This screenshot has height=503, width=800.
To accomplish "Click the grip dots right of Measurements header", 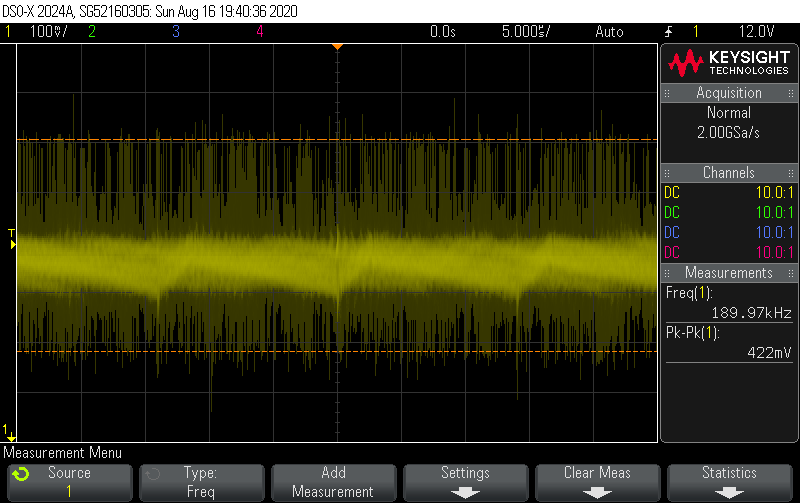I will [x=790, y=273].
